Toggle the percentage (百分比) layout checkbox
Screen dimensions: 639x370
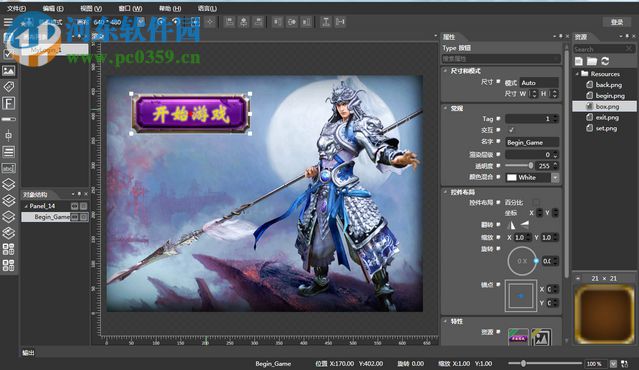click(x=536, y=203)
